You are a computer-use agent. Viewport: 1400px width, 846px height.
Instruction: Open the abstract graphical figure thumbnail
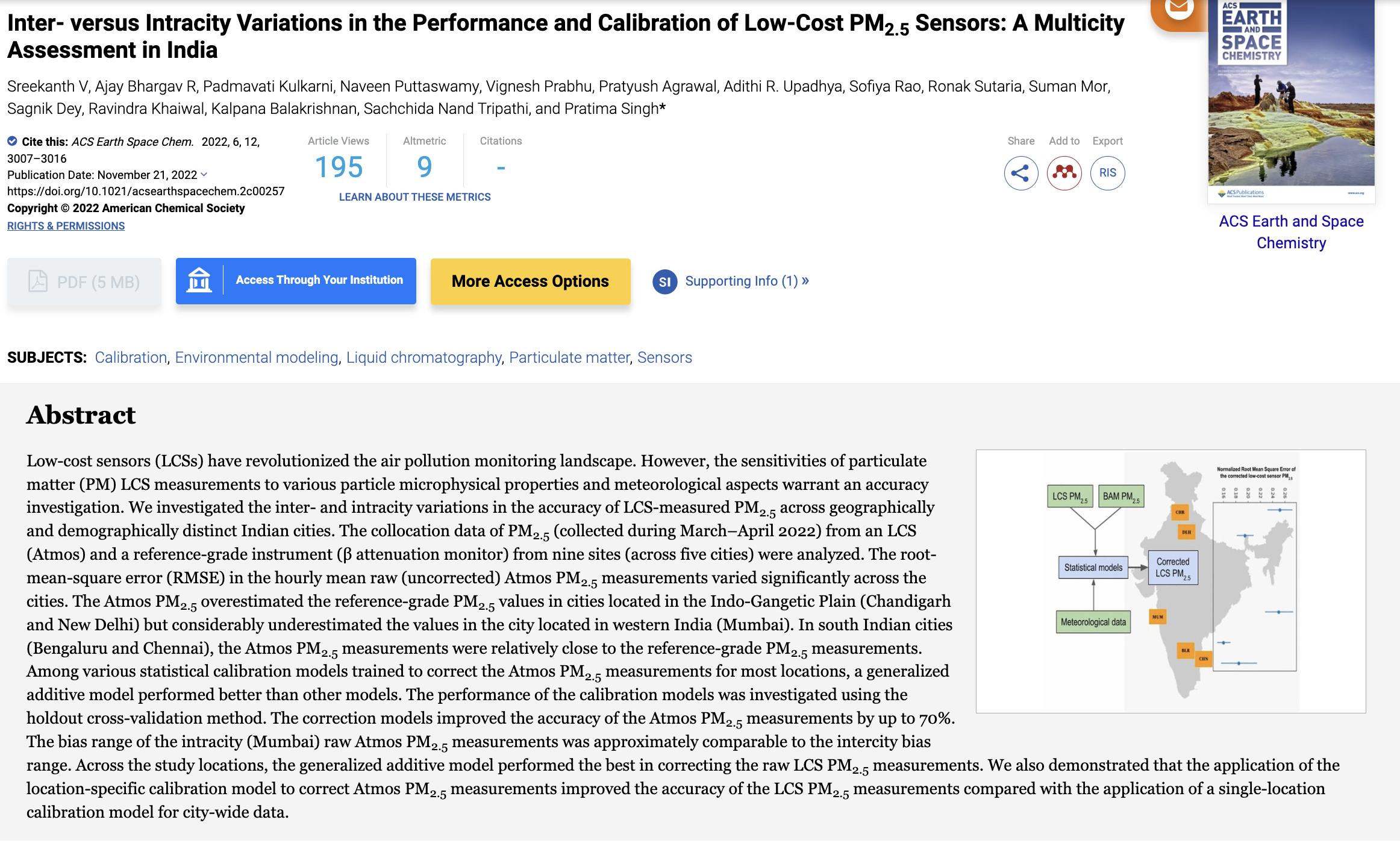click(1170, 581)
